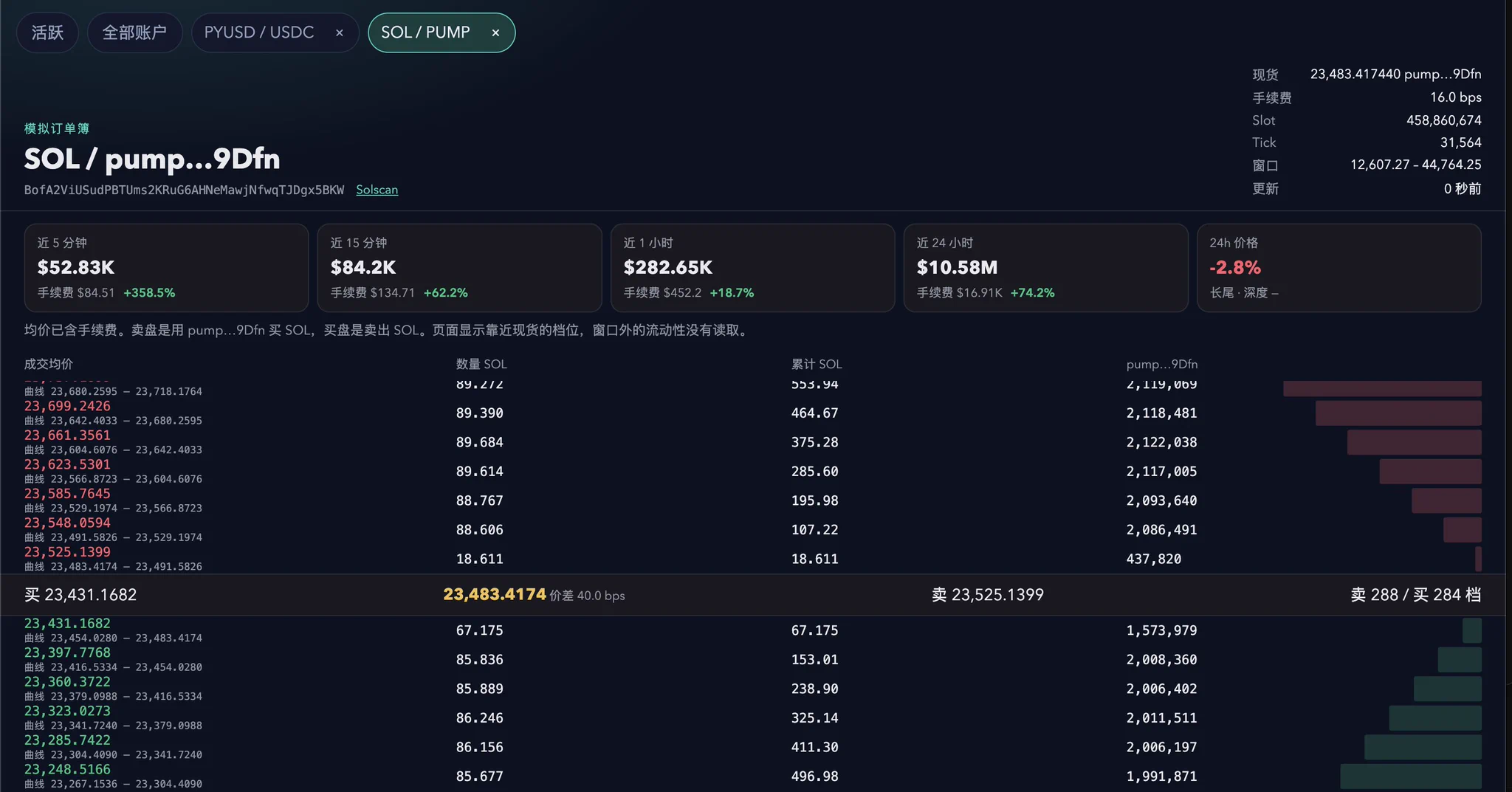Screen dimensions: 1512x792
Task: Click the ask price 23,585.7645
Action: (67, 494)
